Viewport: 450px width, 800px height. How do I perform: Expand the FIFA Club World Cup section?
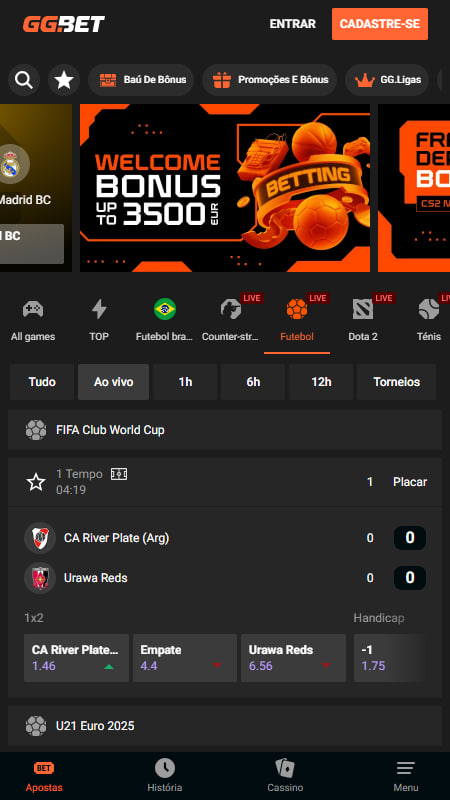click(224, 430)
